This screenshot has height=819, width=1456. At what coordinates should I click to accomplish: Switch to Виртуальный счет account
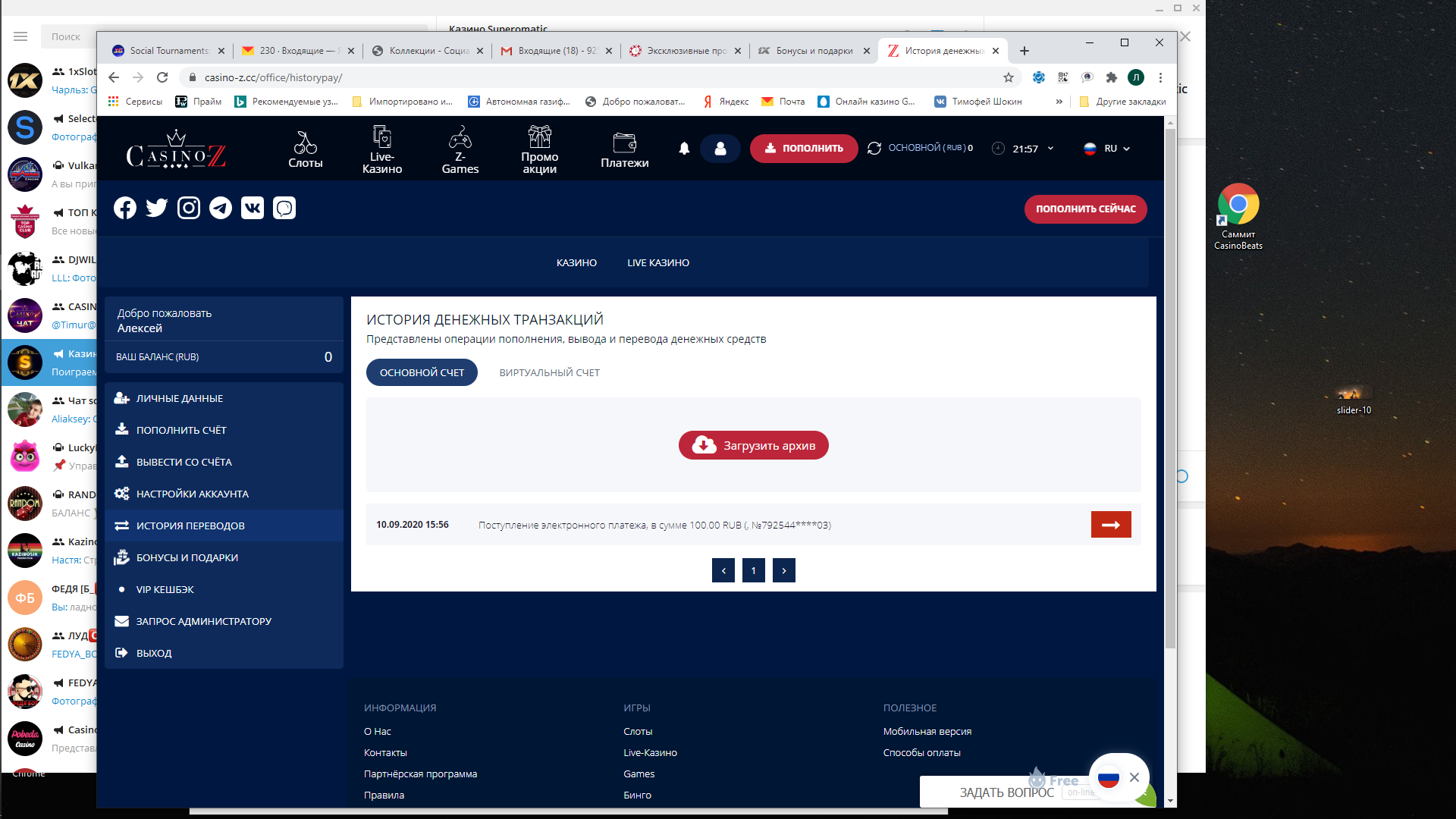pyautogui.click(x=549, y=372)
